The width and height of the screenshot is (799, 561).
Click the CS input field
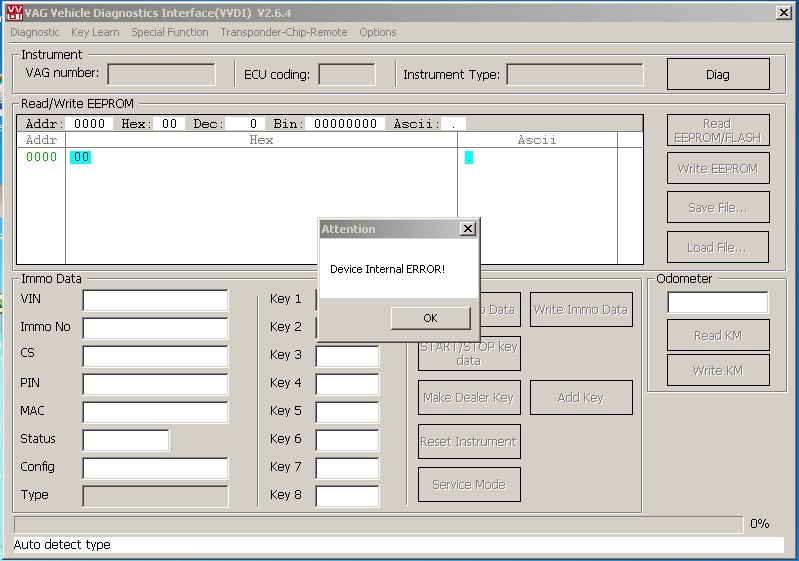155,356
